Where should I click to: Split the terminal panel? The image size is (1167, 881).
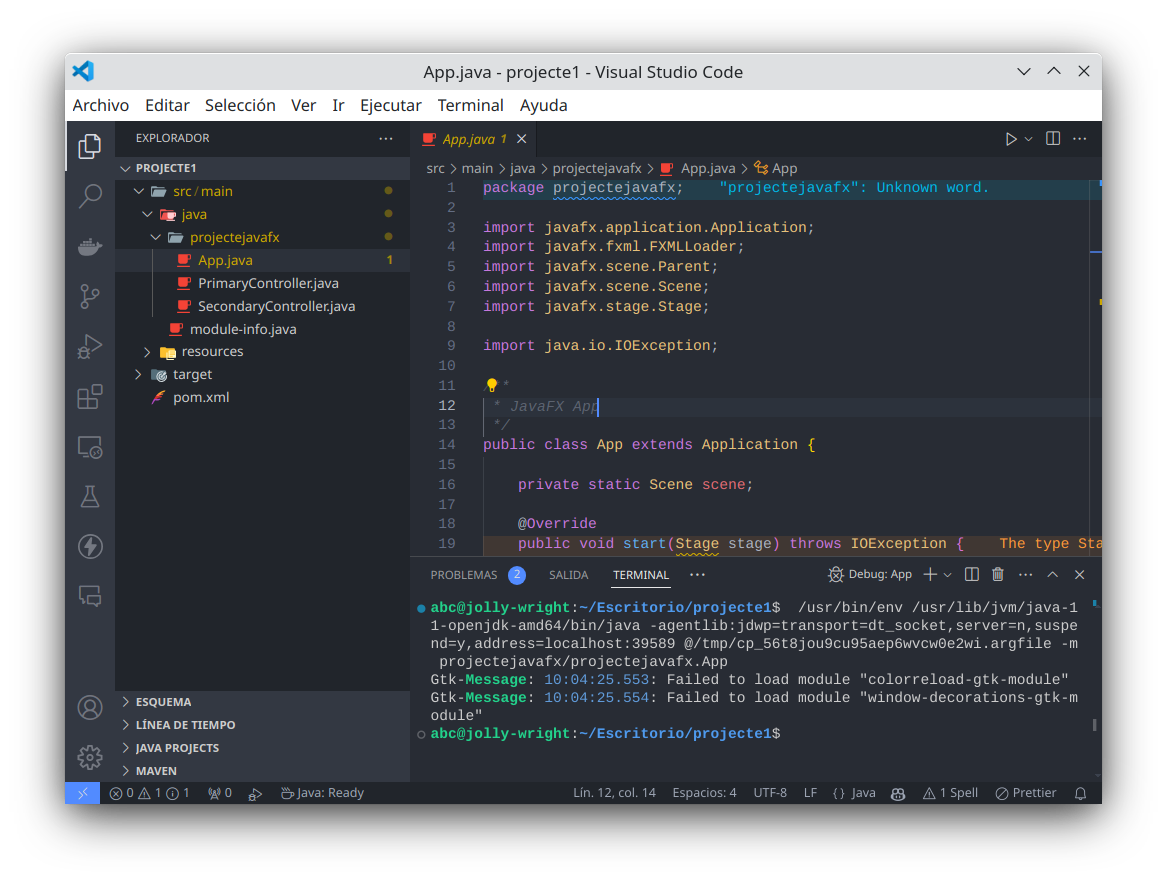[x=970, y=574]
